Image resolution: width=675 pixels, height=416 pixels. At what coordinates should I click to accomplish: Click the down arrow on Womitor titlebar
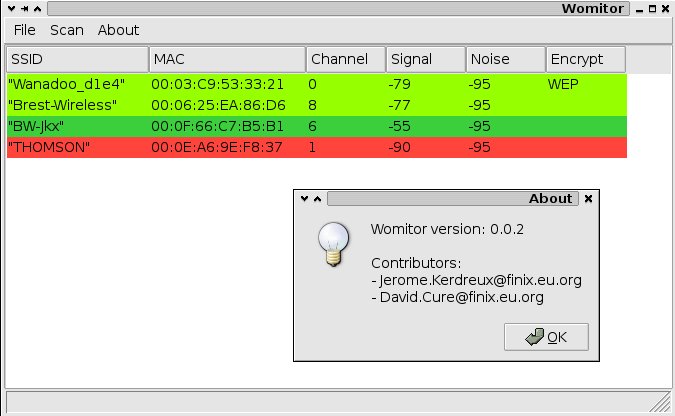(12, 9)
